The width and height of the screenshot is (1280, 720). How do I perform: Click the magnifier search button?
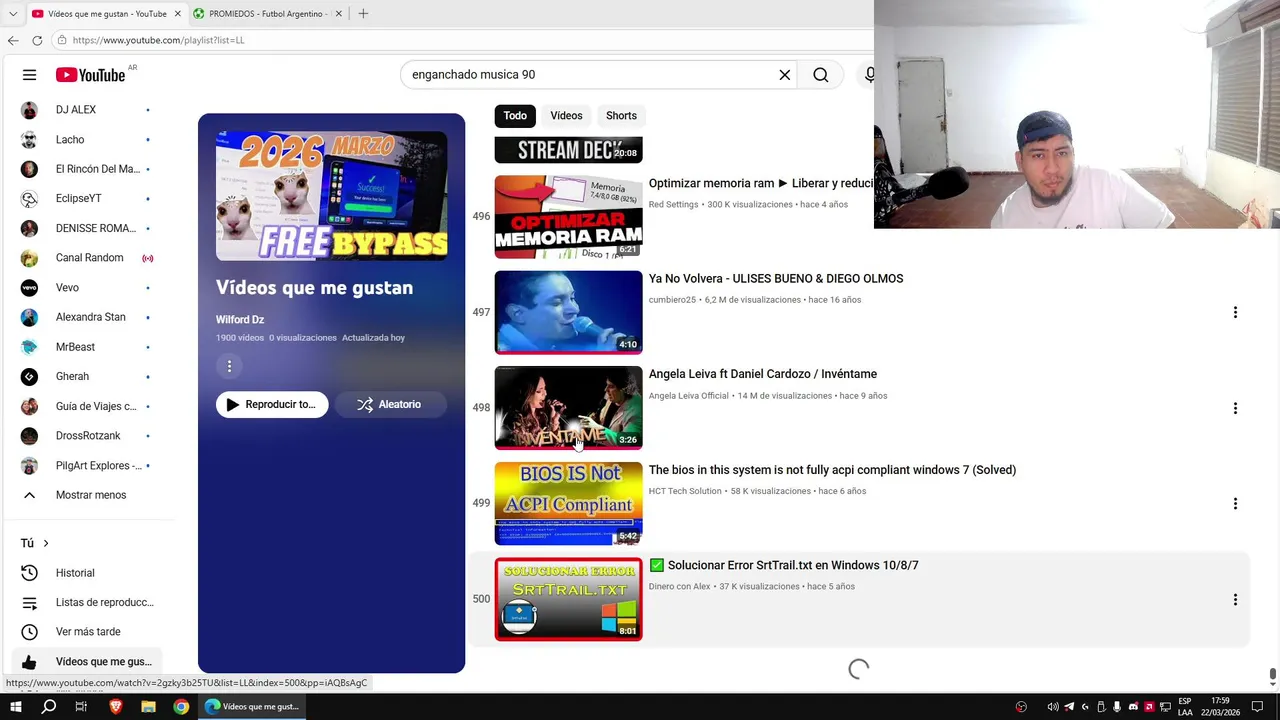coord(821,75)
